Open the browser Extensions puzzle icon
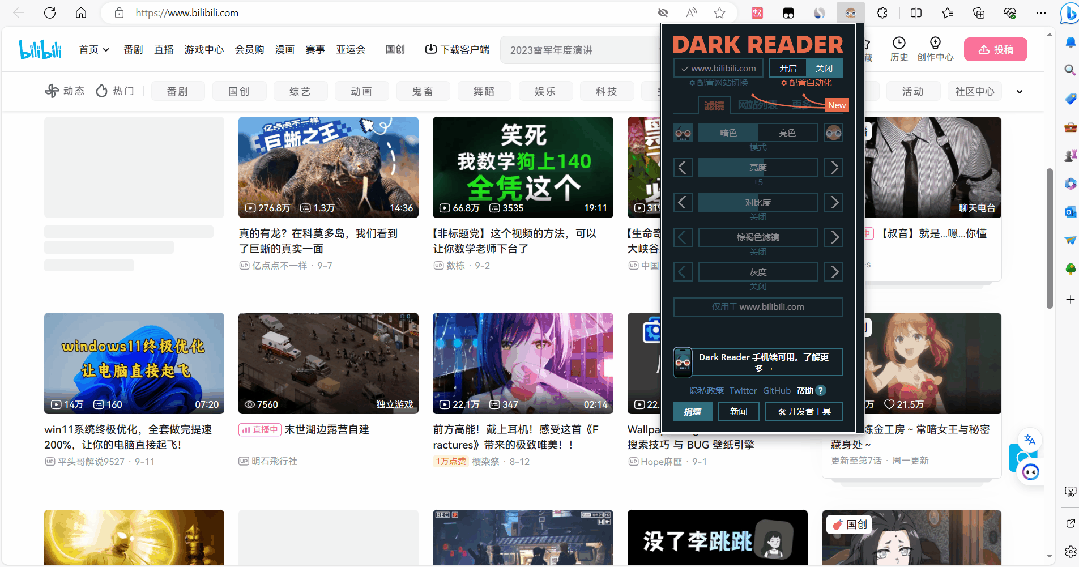1079x567 pixels. [882, 12]
